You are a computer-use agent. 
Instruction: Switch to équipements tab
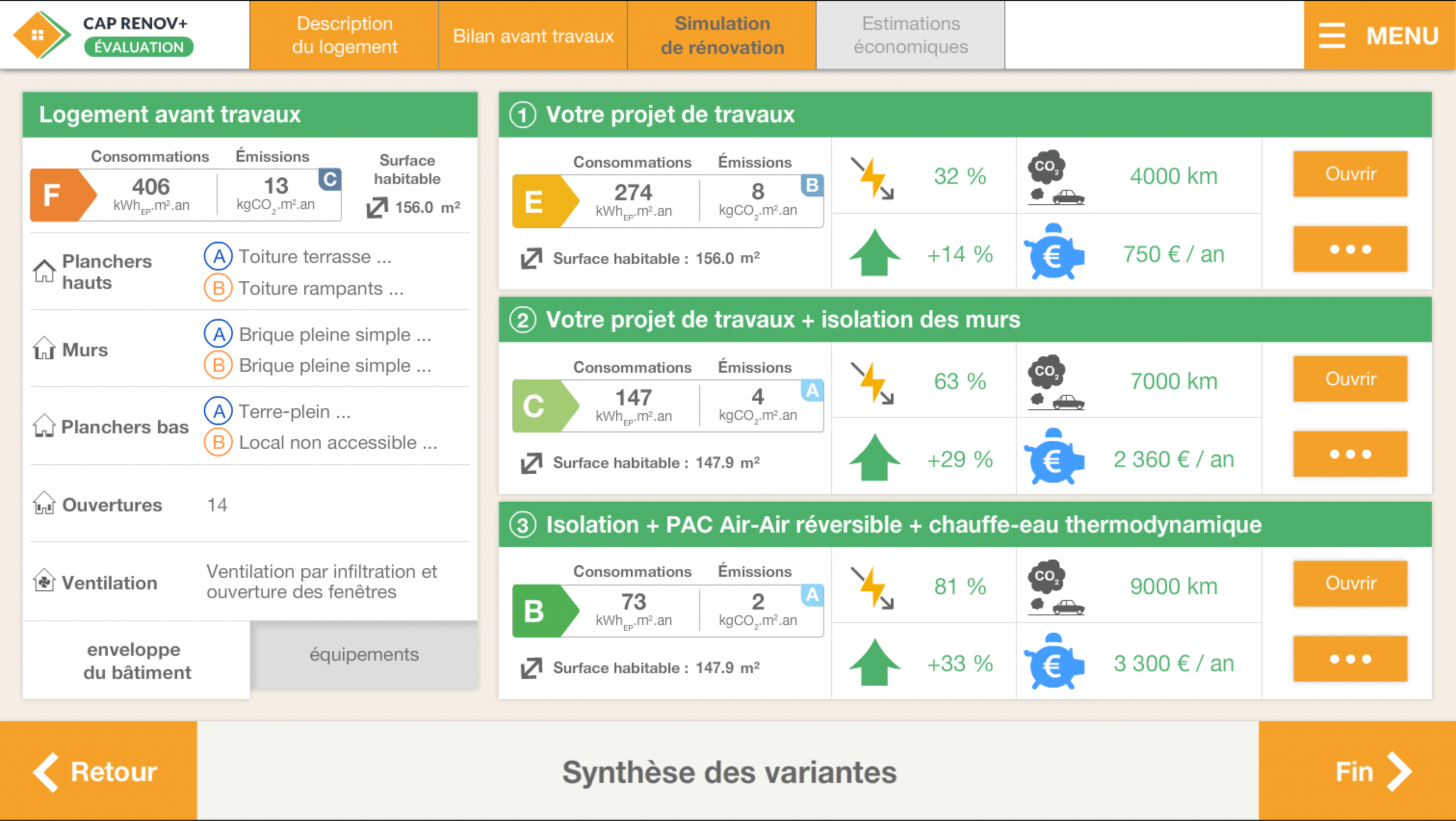[364, 655]
